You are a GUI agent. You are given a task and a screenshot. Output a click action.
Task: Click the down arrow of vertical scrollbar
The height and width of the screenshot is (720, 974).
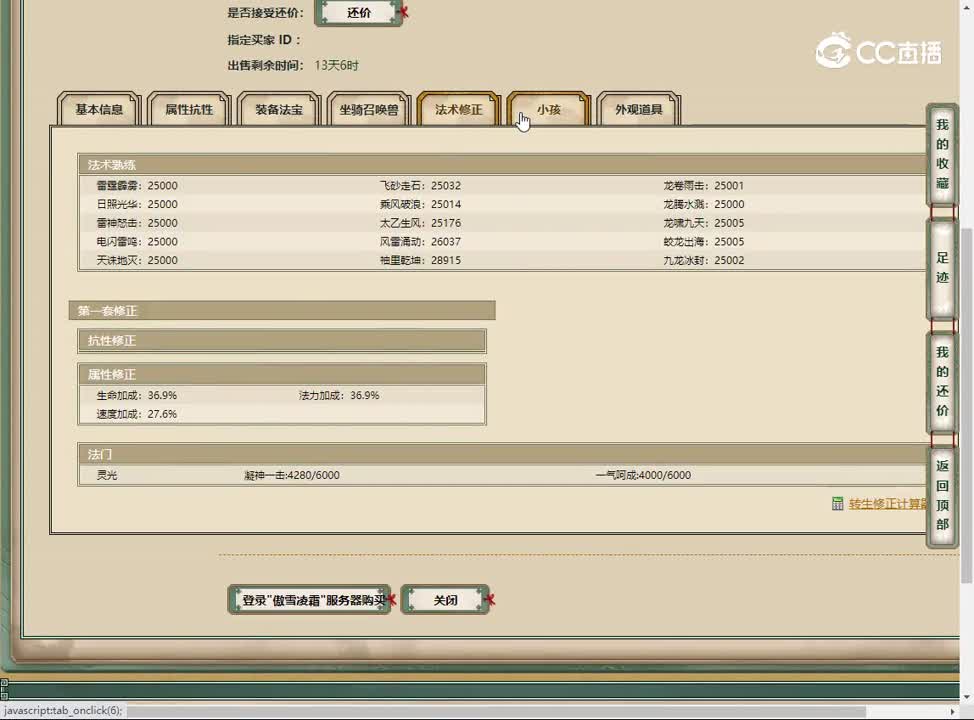tap(967, 696)
